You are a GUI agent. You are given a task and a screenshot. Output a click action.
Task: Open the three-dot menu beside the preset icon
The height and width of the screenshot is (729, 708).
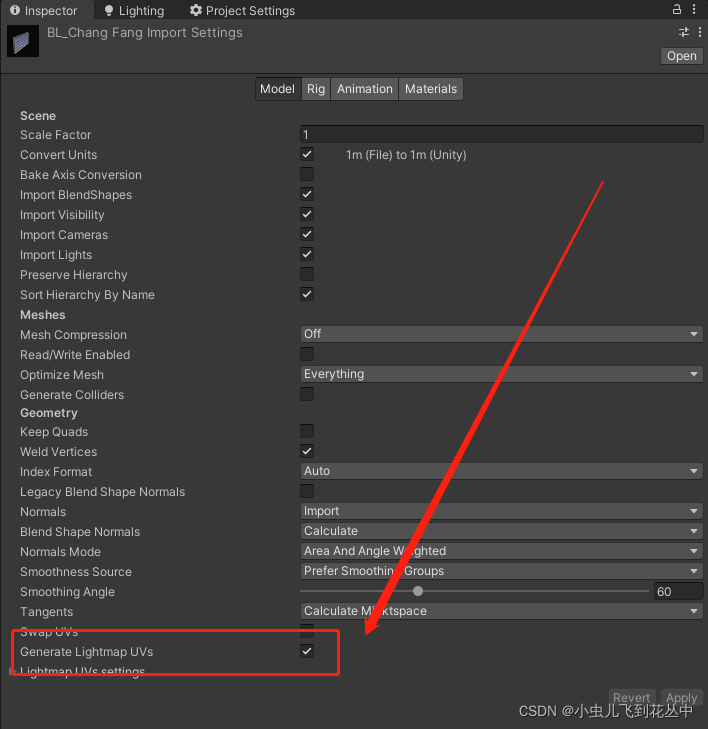[700, 32]
